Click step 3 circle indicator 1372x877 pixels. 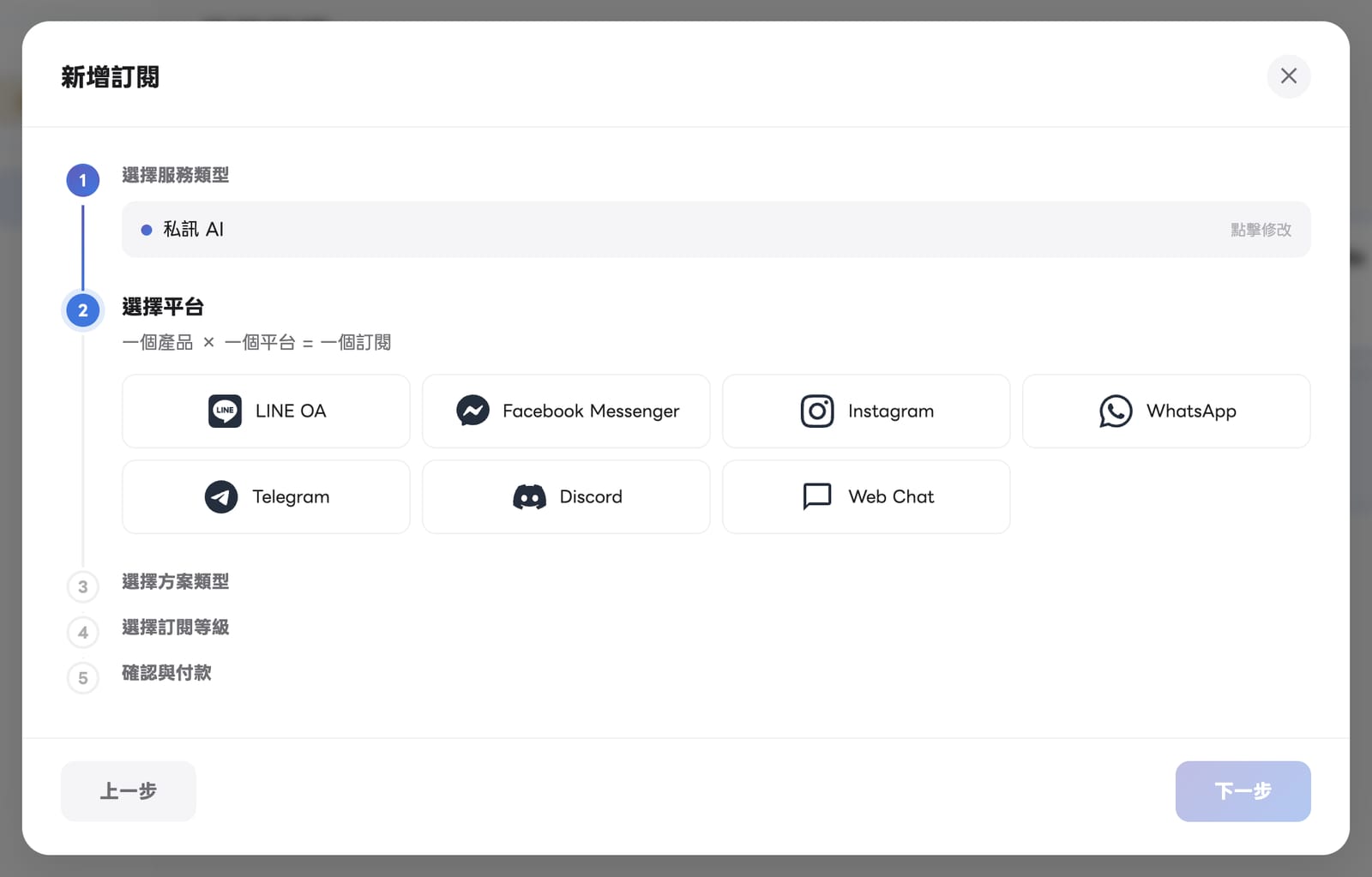(83, 586)
